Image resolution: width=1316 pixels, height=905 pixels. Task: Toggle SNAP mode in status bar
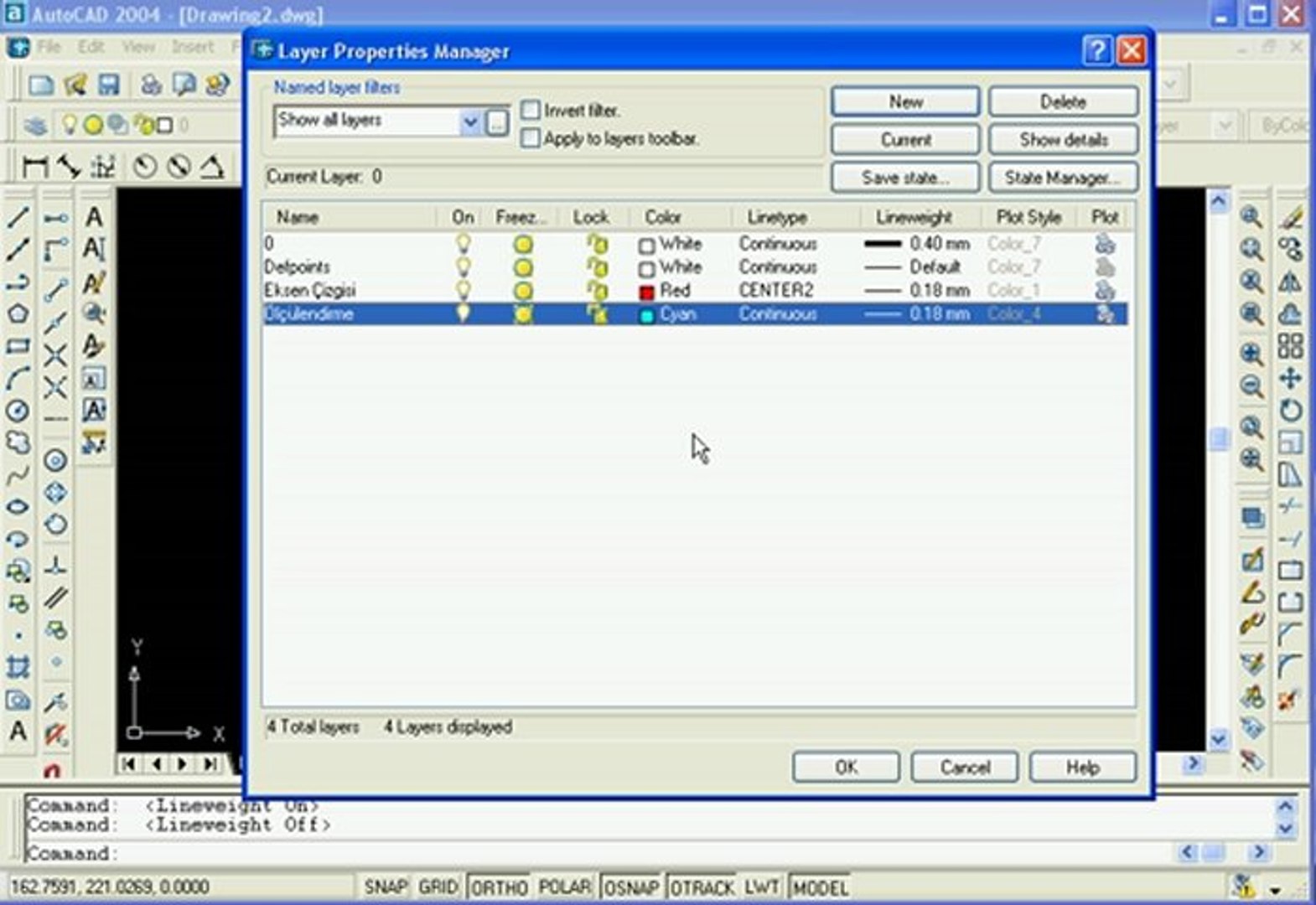coord(386,887)
